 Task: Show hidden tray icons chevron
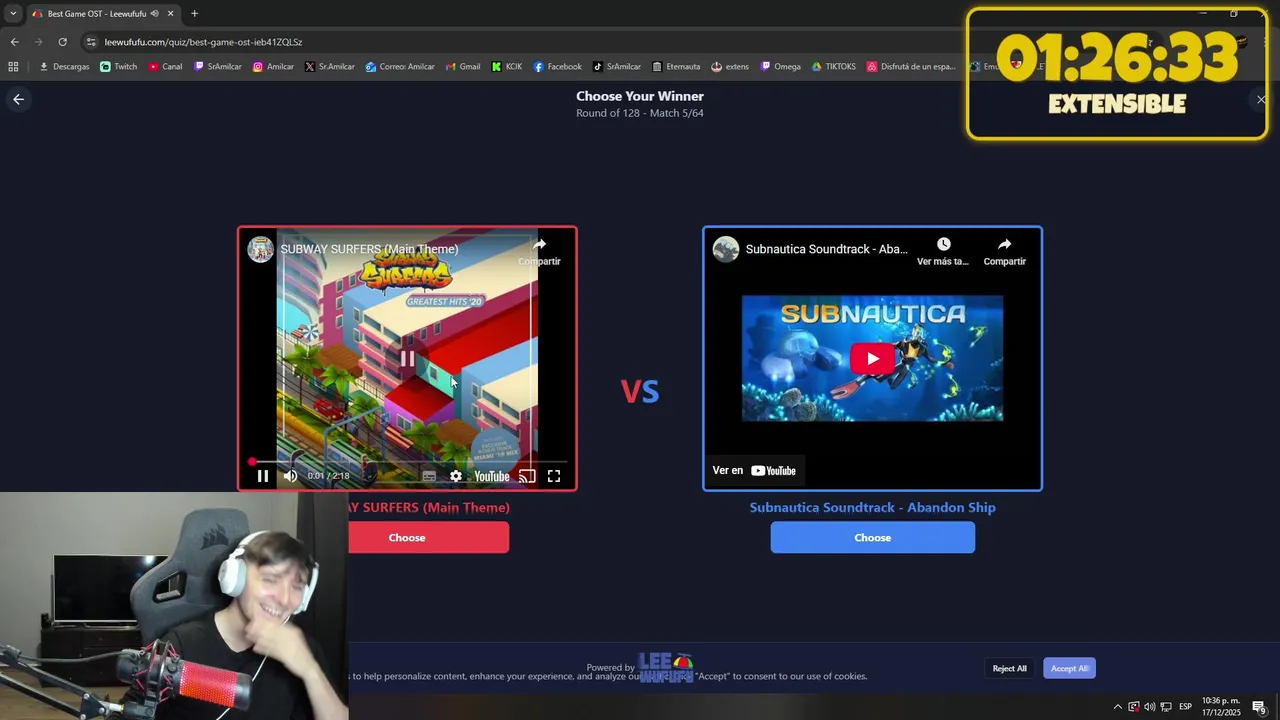coord(1117,707)
